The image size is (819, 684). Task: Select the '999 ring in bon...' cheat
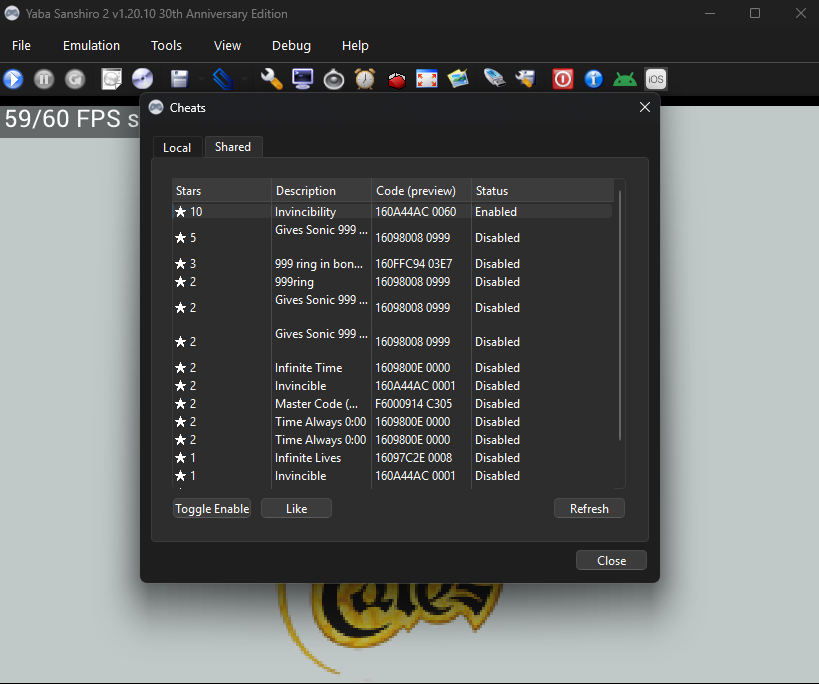pos(319,264)
